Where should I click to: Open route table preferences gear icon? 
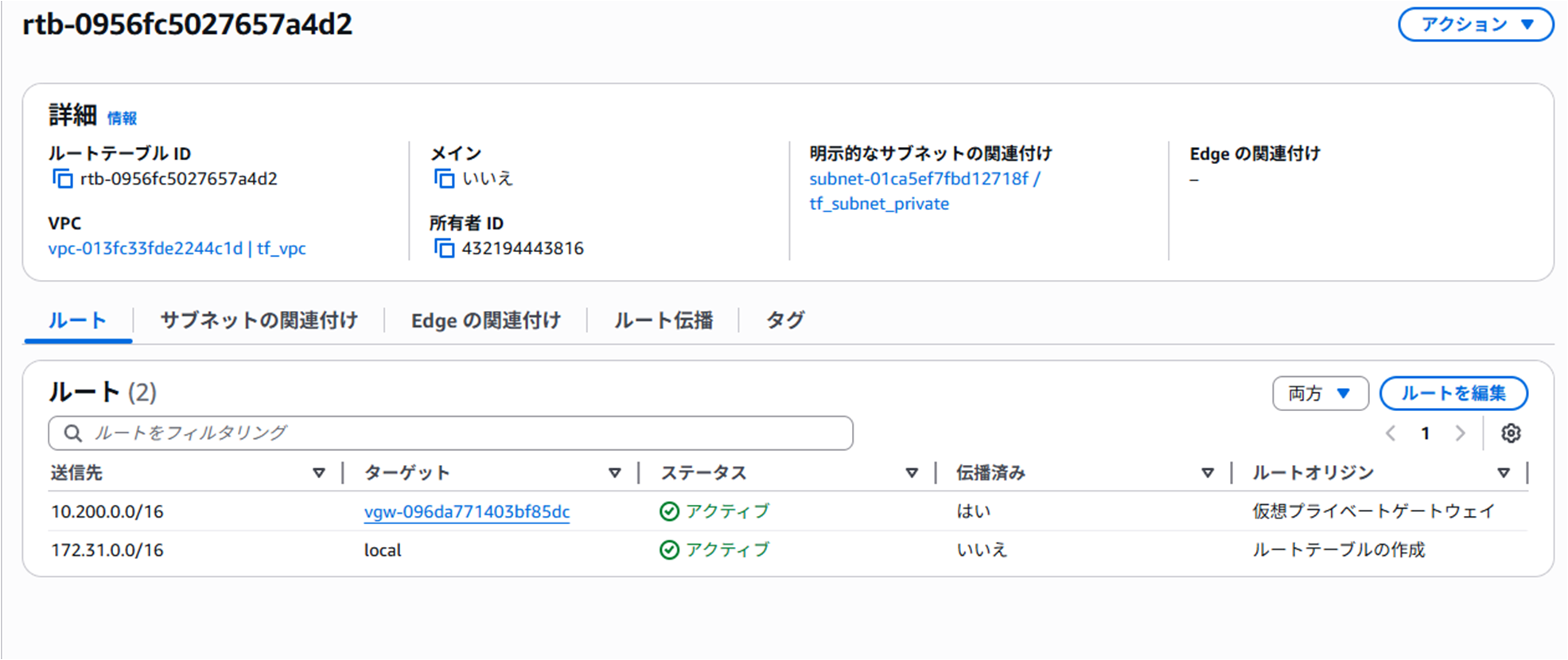tap(1511, 433)
